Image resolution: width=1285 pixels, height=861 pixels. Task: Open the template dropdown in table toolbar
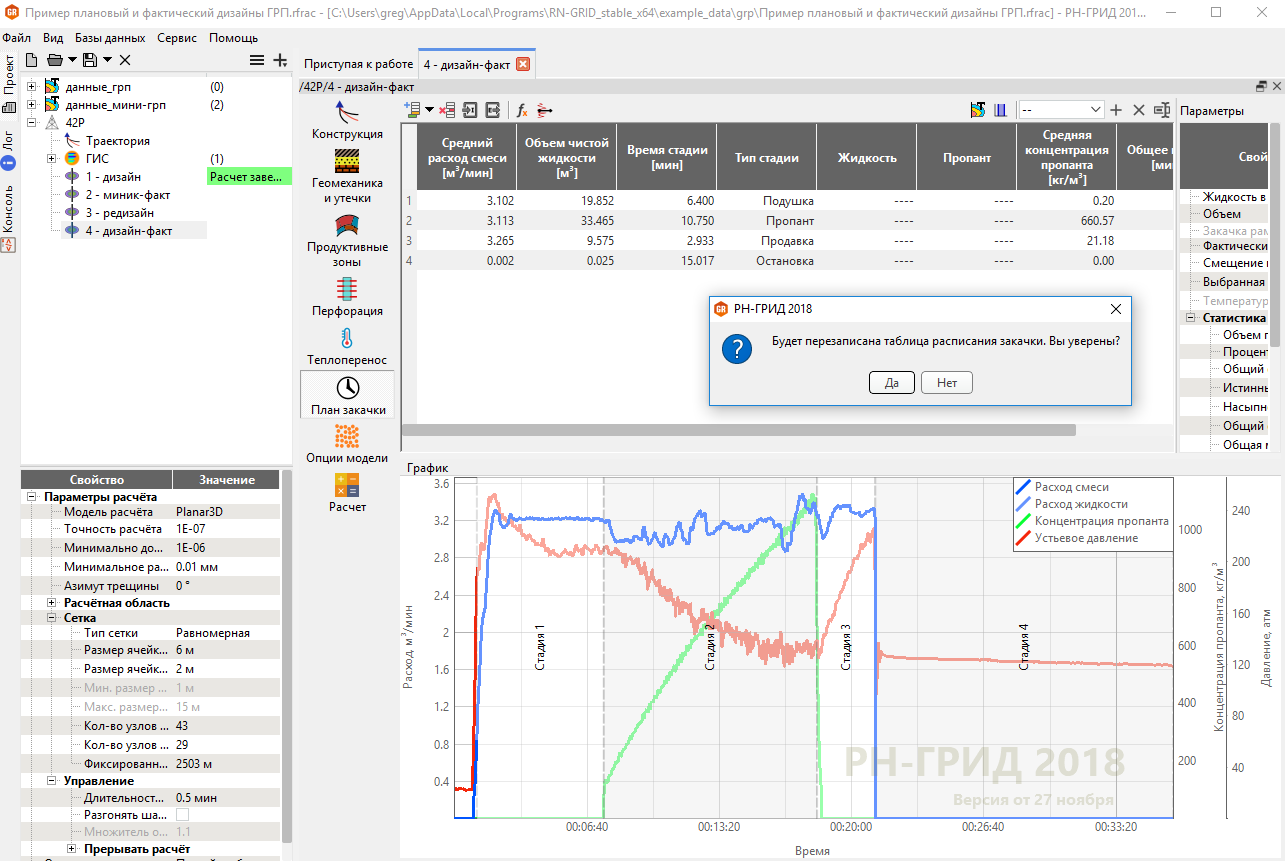point(1061,110)
